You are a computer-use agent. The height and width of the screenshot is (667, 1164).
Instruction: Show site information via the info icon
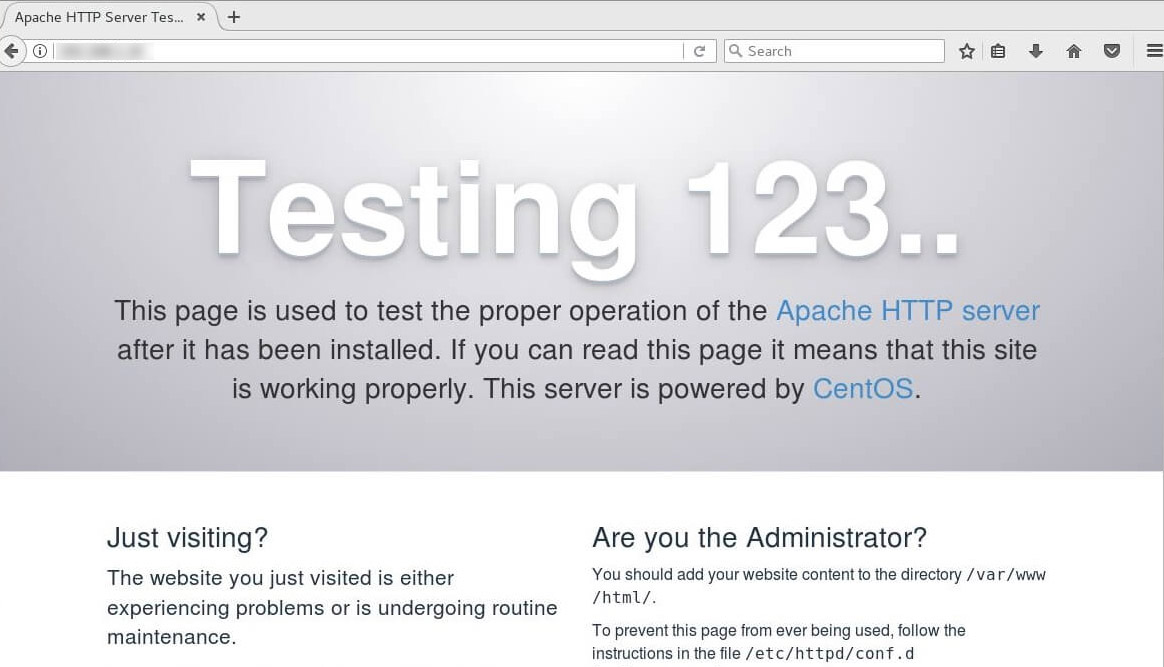point(40,51)
